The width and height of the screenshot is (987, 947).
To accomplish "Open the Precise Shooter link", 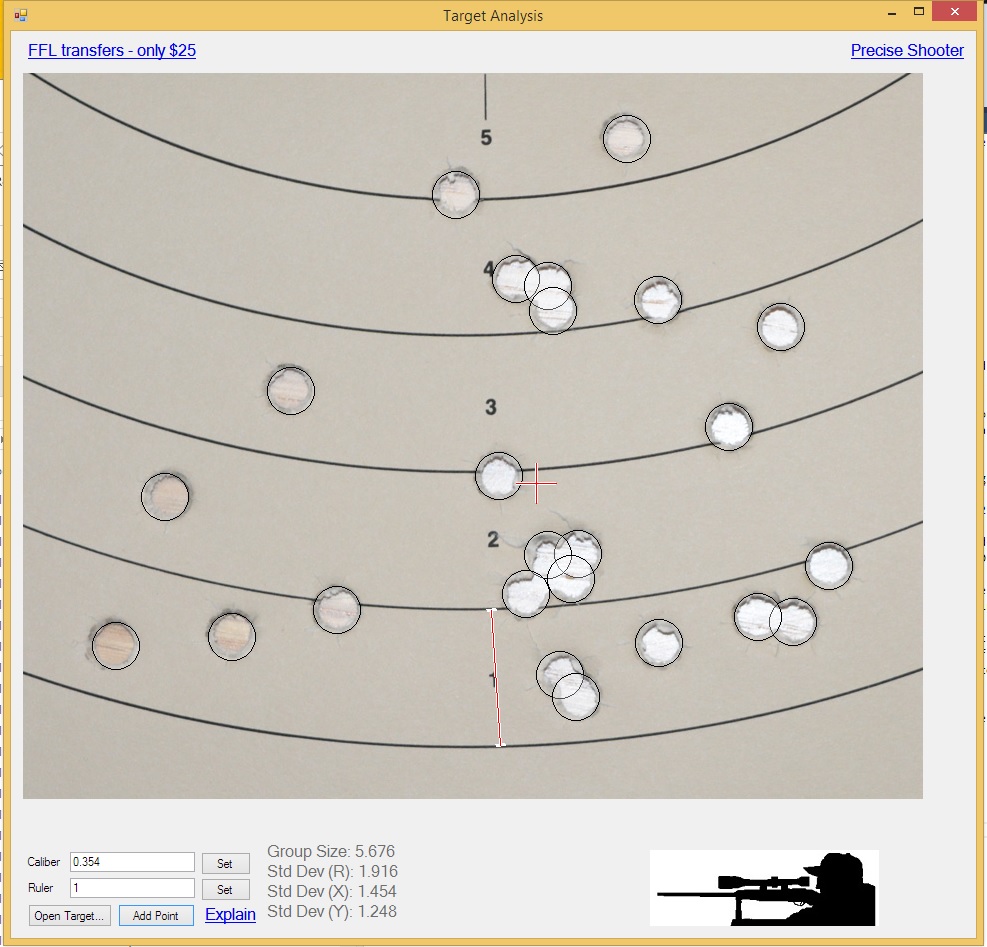I will point(907,50).
